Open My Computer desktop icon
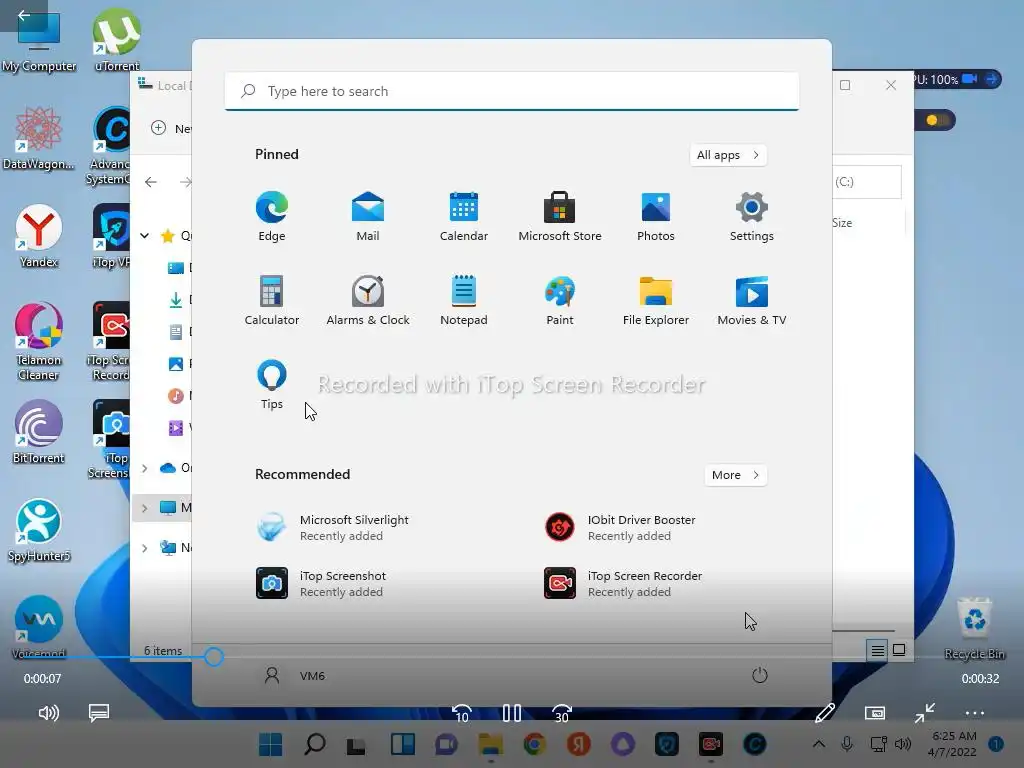Screen dimensions: 1024x768 tap(39, 40)
